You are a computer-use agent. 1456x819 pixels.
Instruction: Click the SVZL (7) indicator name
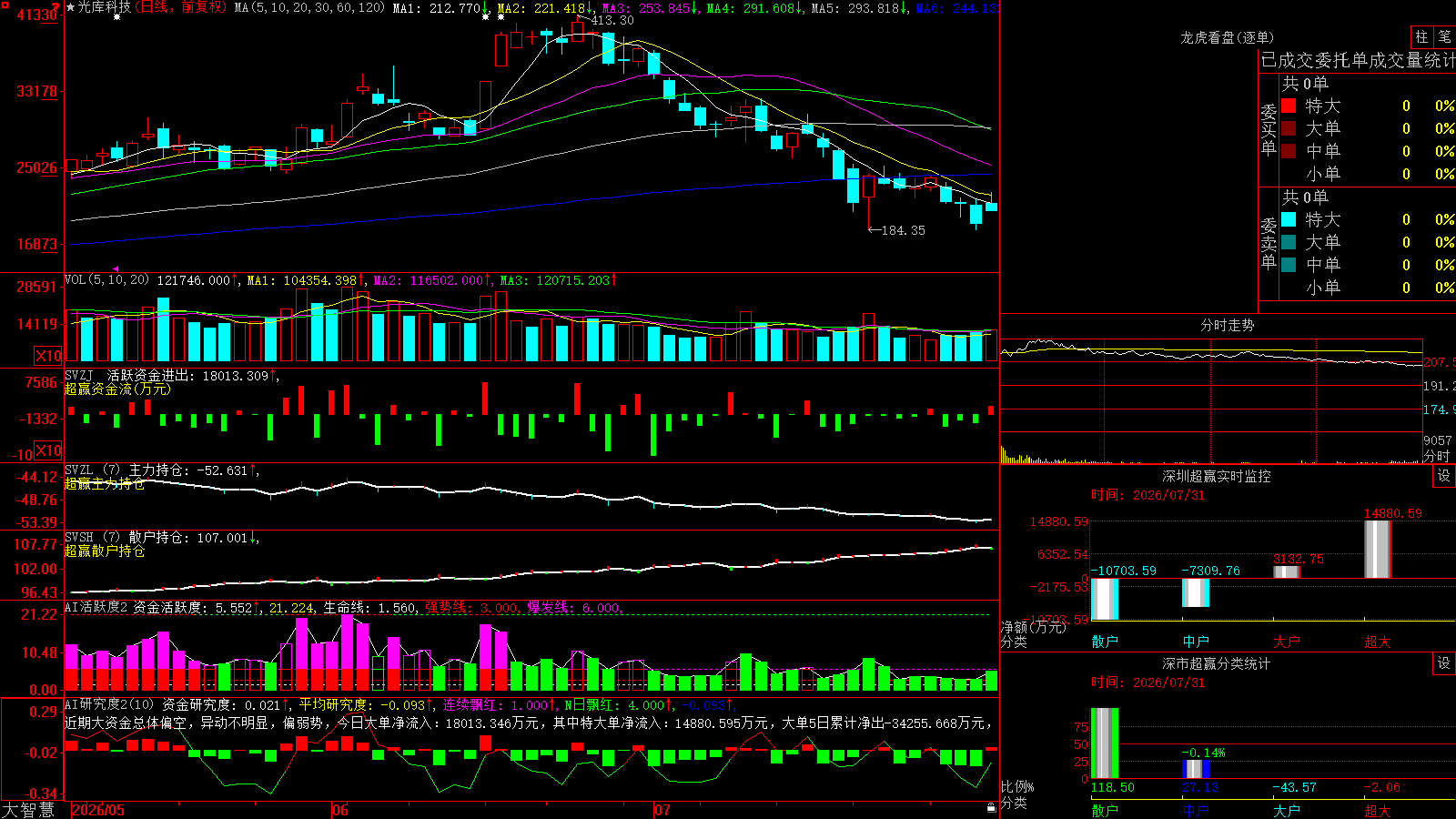pyautogui.click(x=92, y=470)
